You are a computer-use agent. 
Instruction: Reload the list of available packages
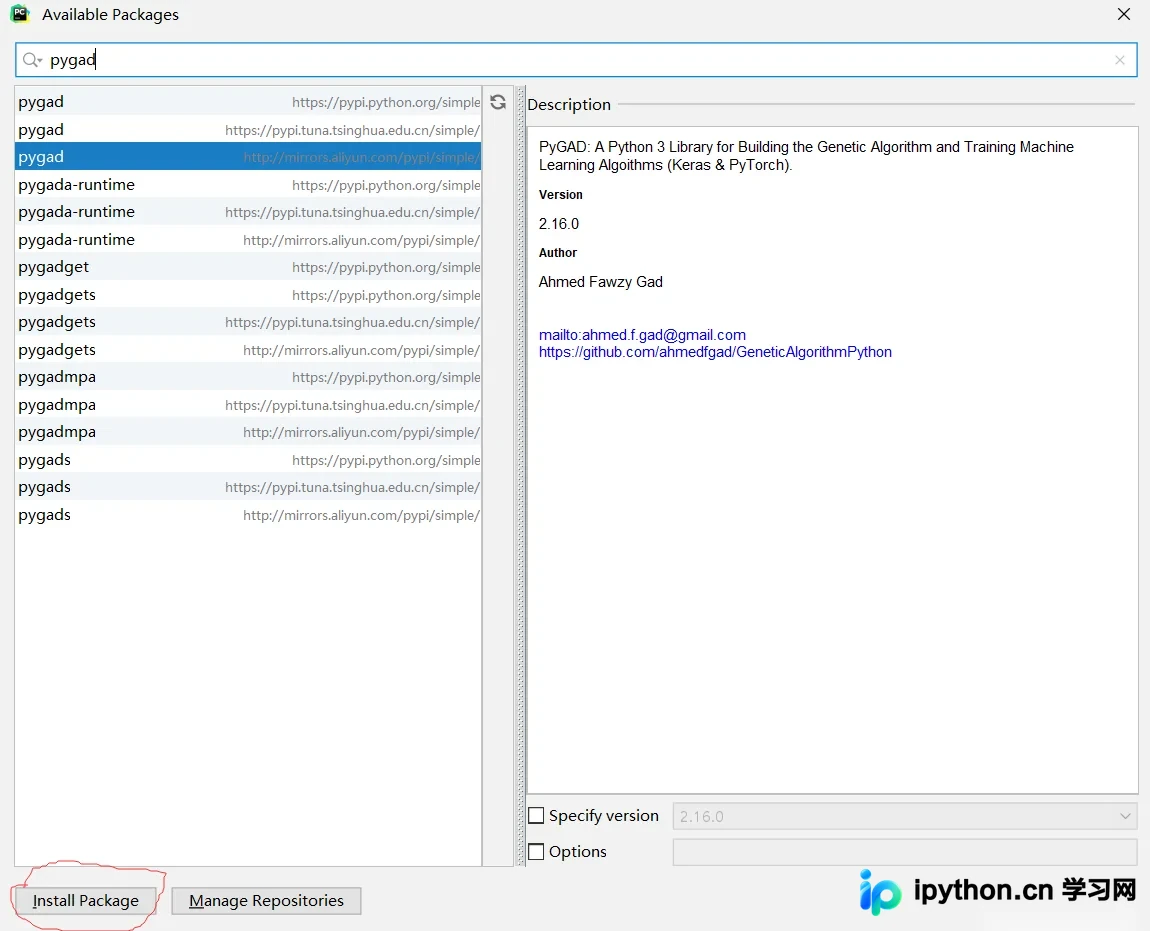tap(498, 102)
